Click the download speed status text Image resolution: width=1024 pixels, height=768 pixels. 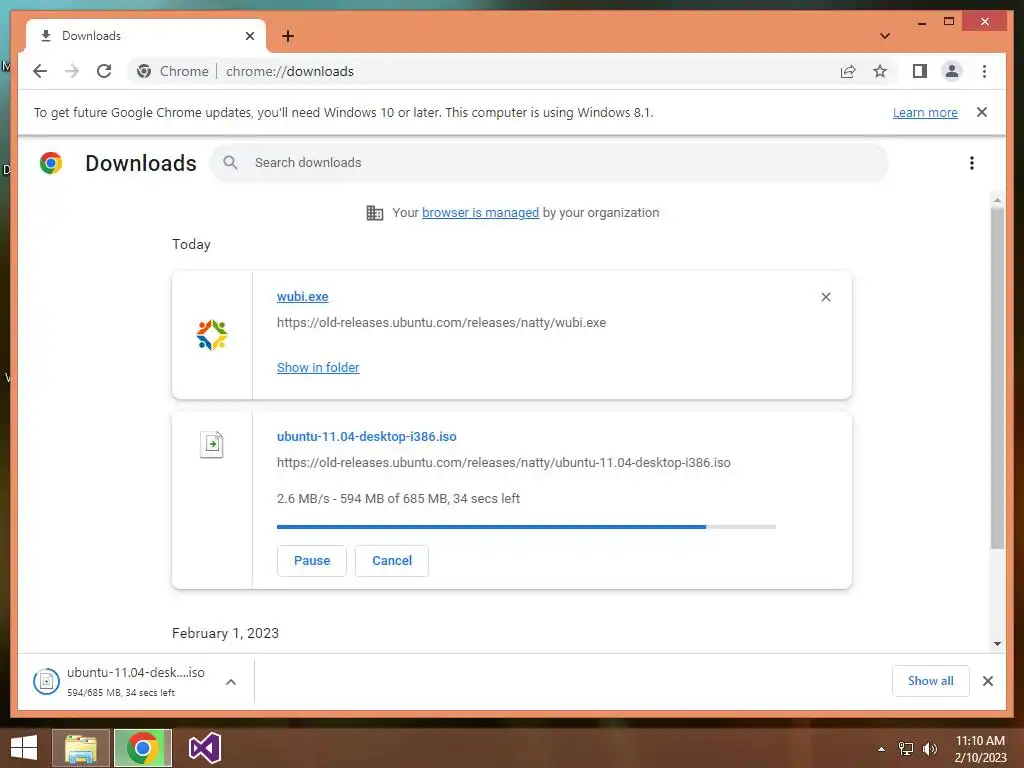point(398,498)
